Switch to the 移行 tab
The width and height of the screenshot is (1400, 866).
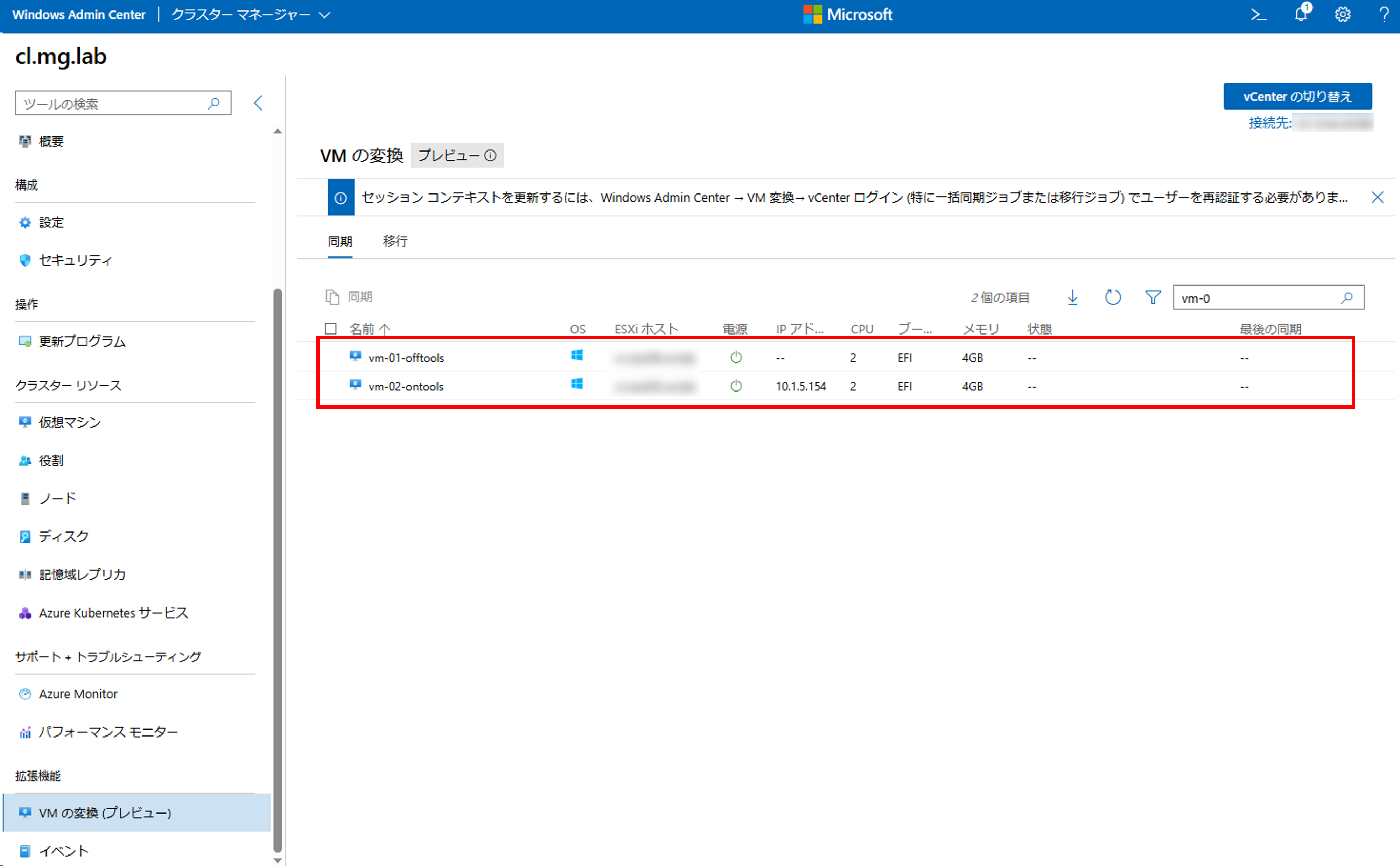395,241
